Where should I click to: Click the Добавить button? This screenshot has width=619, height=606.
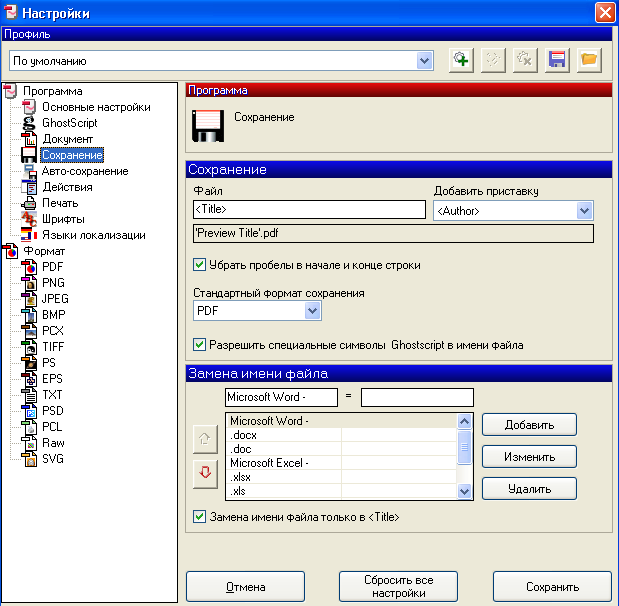click(529, 425)
